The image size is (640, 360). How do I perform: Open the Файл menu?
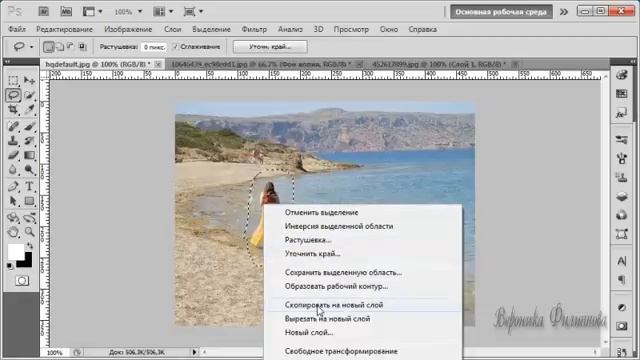17,29
